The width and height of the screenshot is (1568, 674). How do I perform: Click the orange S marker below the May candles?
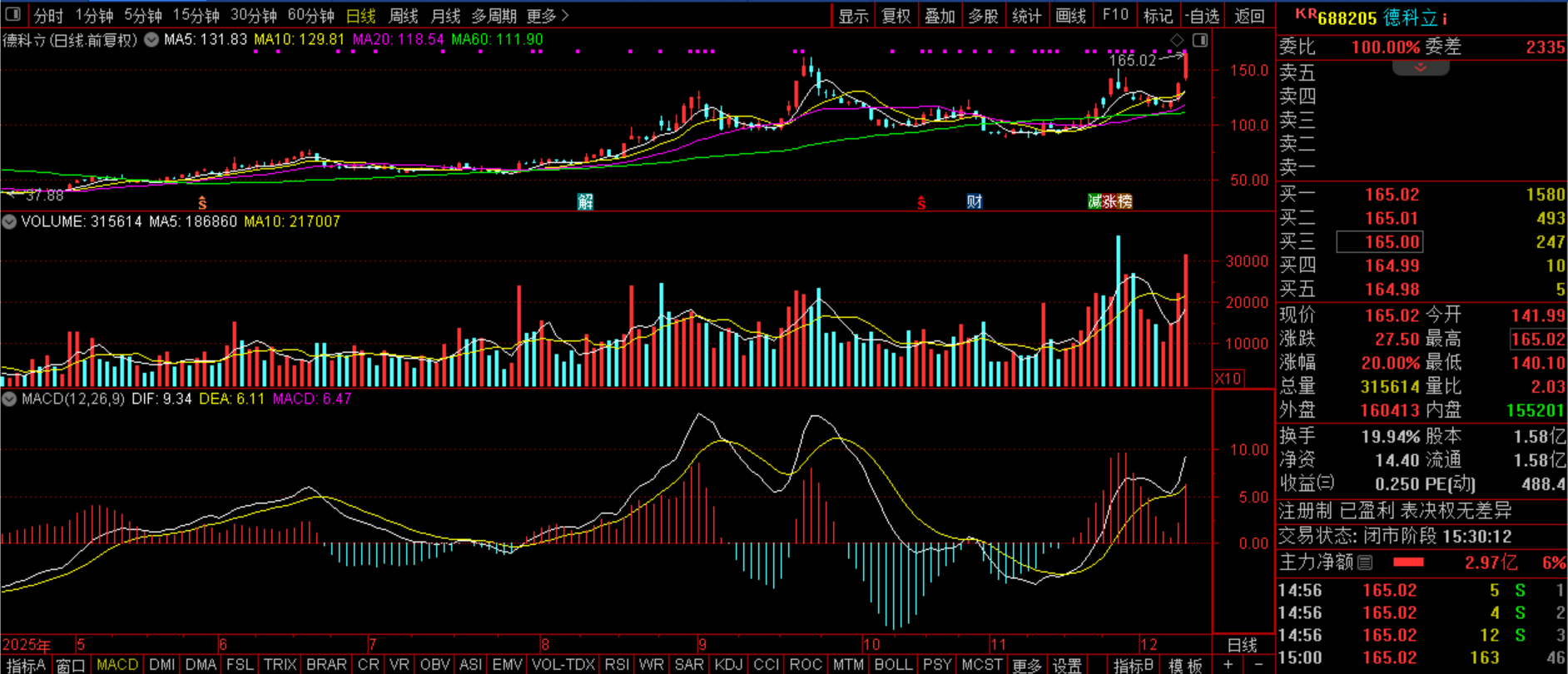202,202
